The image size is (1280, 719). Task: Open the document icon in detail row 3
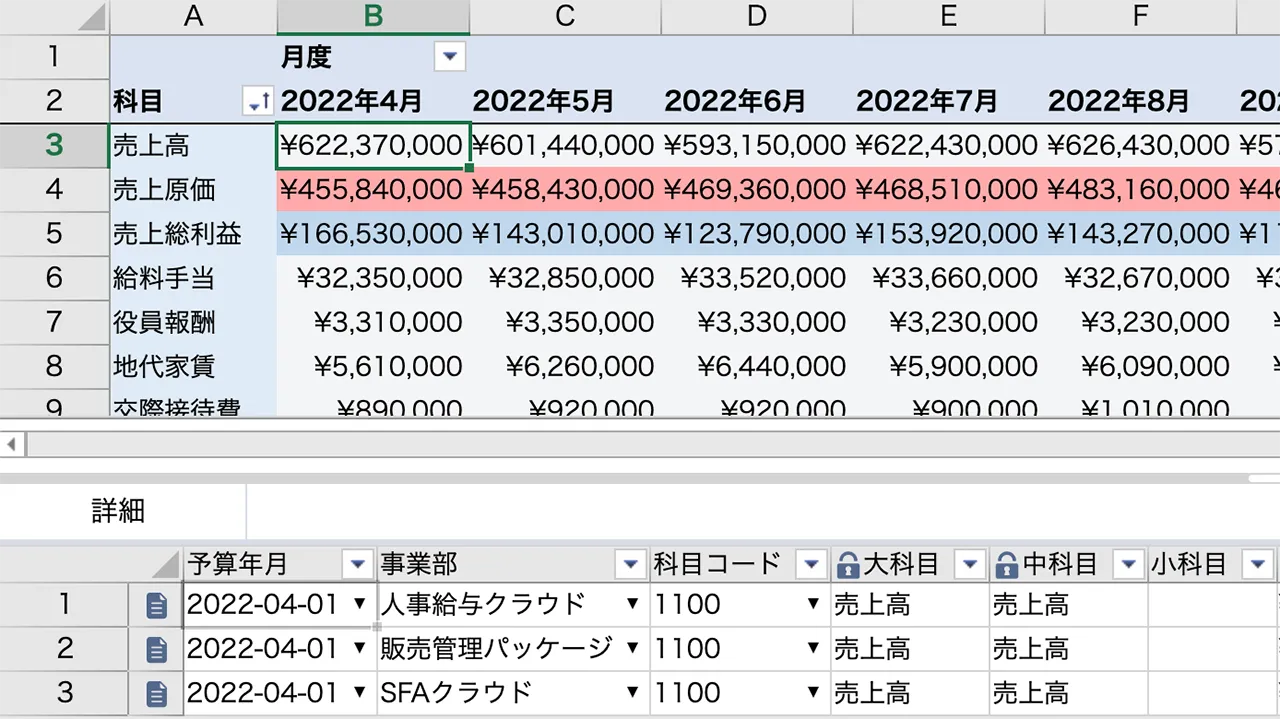click(x=156, y=693)
